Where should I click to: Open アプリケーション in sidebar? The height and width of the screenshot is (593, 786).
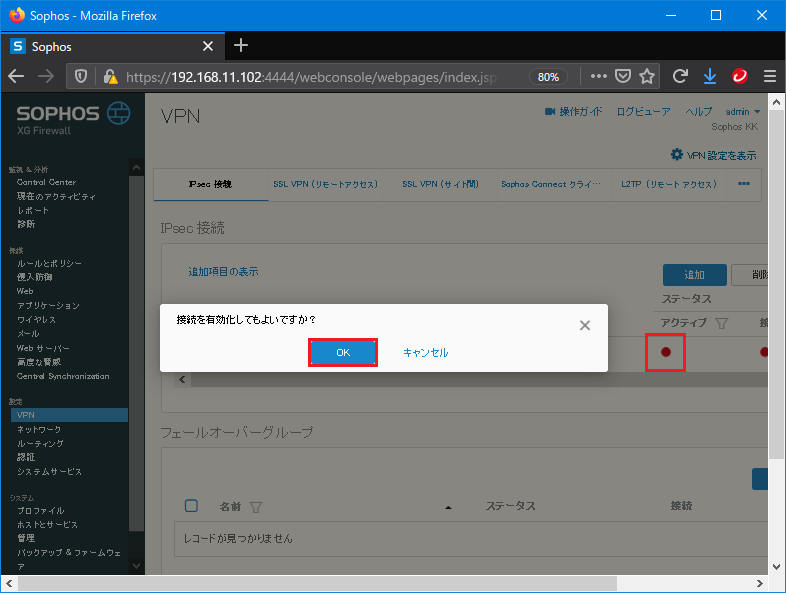coord(48,305)
